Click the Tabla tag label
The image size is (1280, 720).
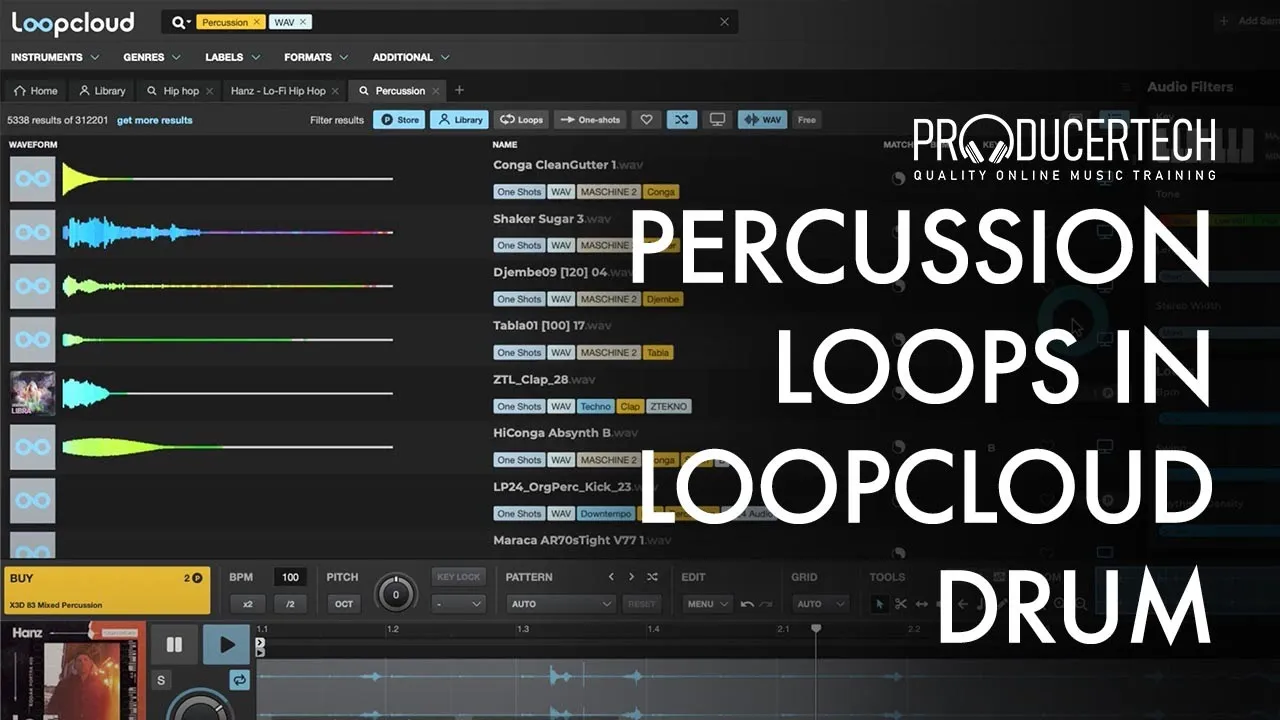tap(658, 353)
